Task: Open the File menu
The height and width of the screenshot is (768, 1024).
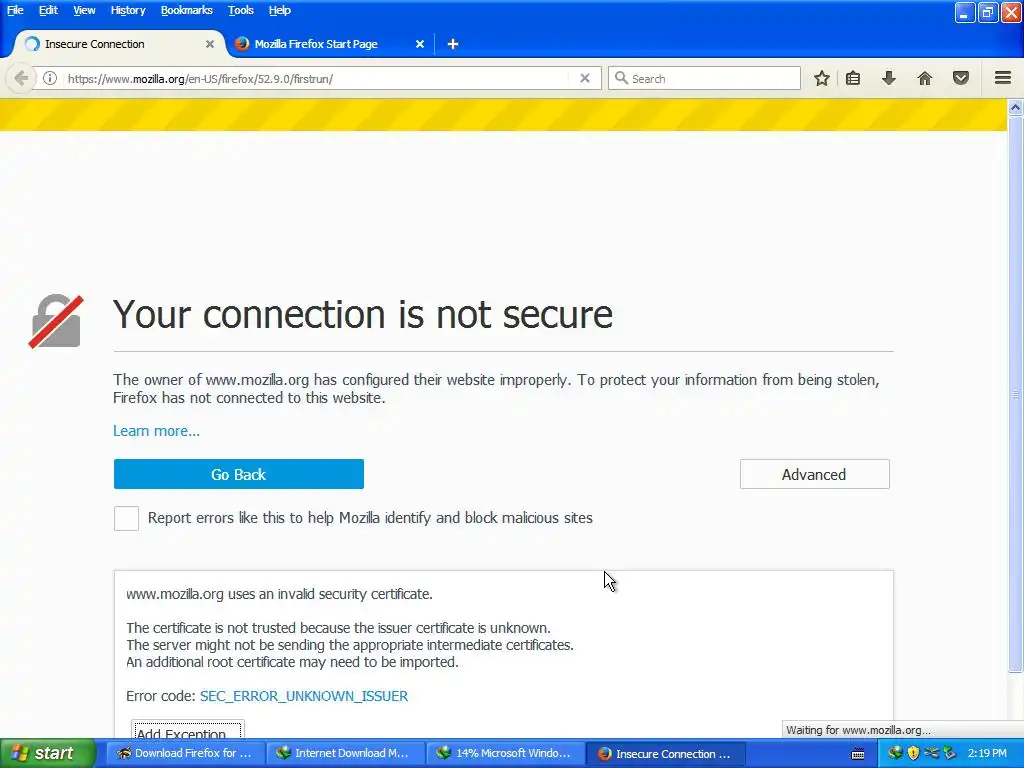Action: click(x=15, y=10)
